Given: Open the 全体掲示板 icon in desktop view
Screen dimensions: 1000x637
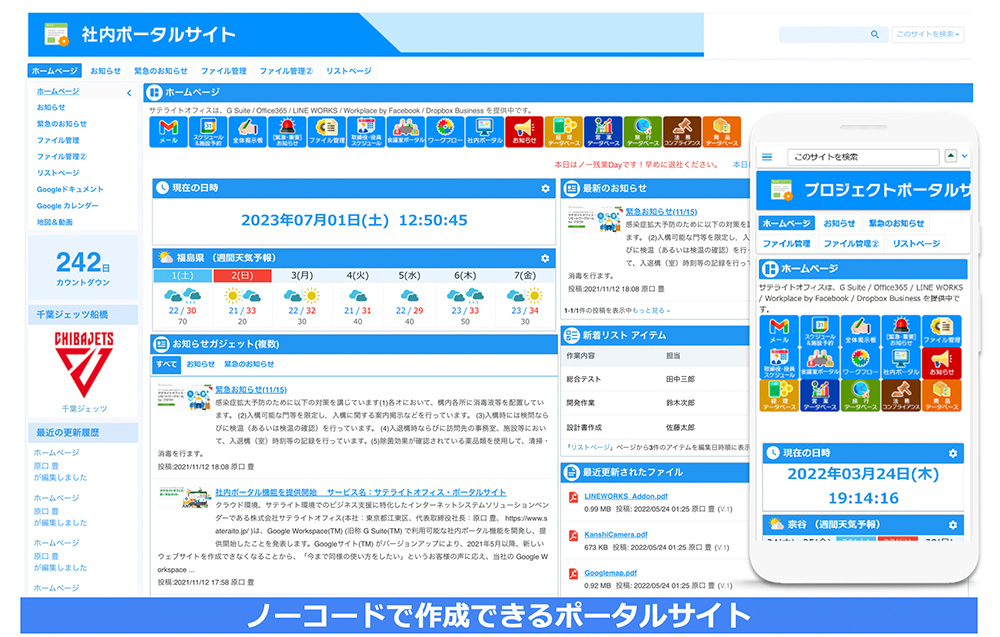Looking at the screenshot, I should (247, 132).
